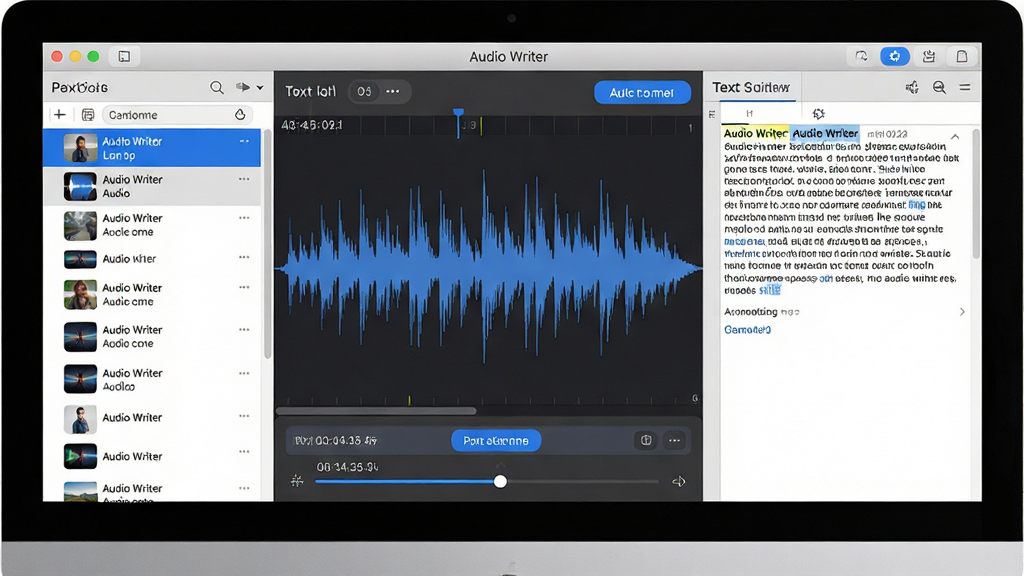Screen dimensions: 1024x576
Task: Focus the Canlome search field
Action: pos(177,115)
